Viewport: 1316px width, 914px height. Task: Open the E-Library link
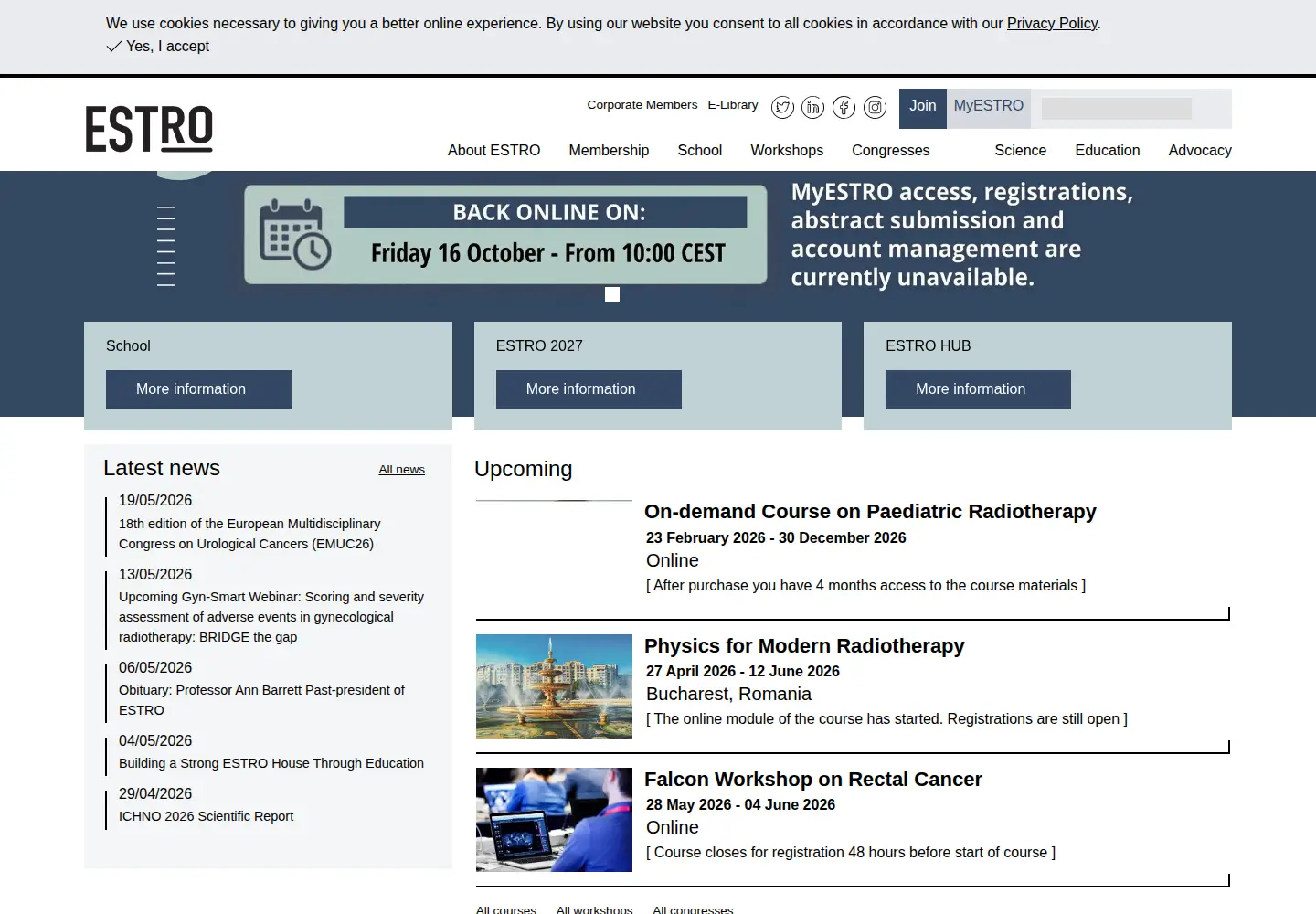coord(733,105)
